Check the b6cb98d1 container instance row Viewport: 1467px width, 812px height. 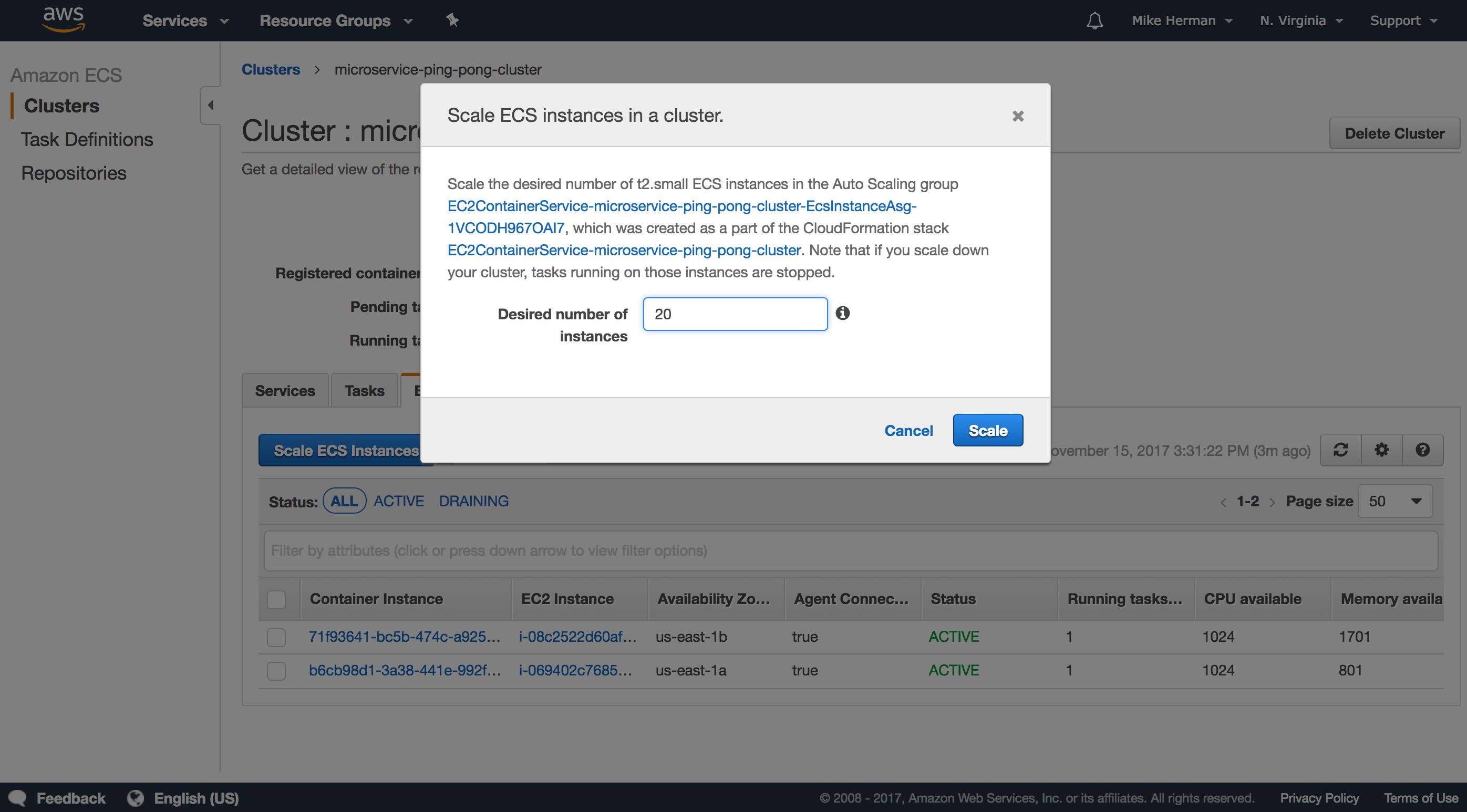pyautogui.click(x=276, y=671)
